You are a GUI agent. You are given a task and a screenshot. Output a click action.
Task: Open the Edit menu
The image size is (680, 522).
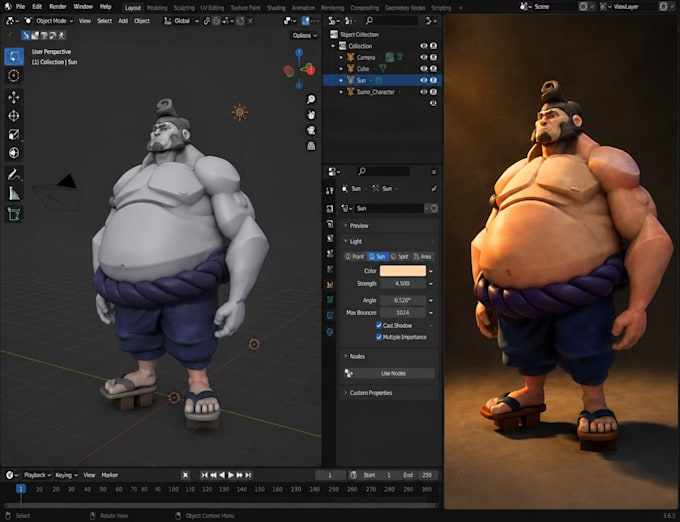pos(37,7)
